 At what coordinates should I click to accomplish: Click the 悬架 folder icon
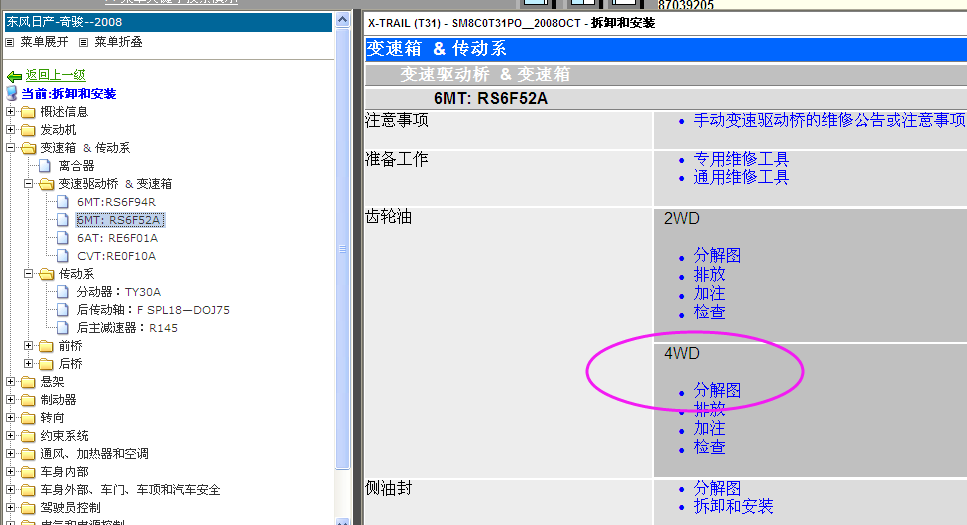click(x=28, y=382)
